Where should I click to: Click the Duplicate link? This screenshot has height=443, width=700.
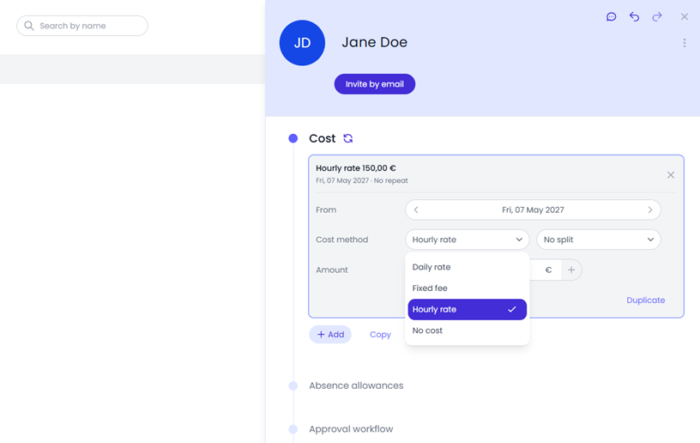tap(646, 300)
